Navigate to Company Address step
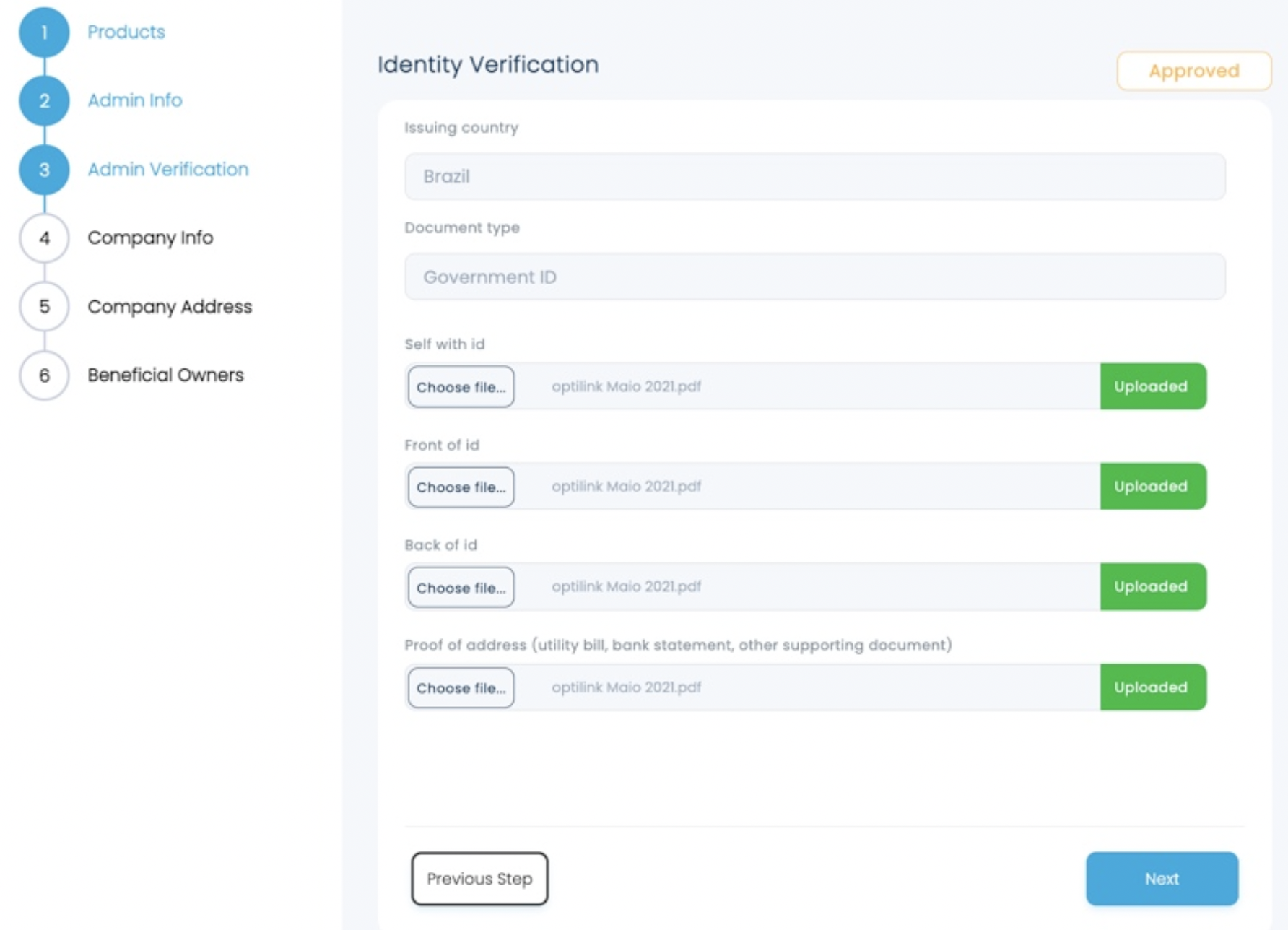The width and height of the screenshot is (1288, 930). 170,307
